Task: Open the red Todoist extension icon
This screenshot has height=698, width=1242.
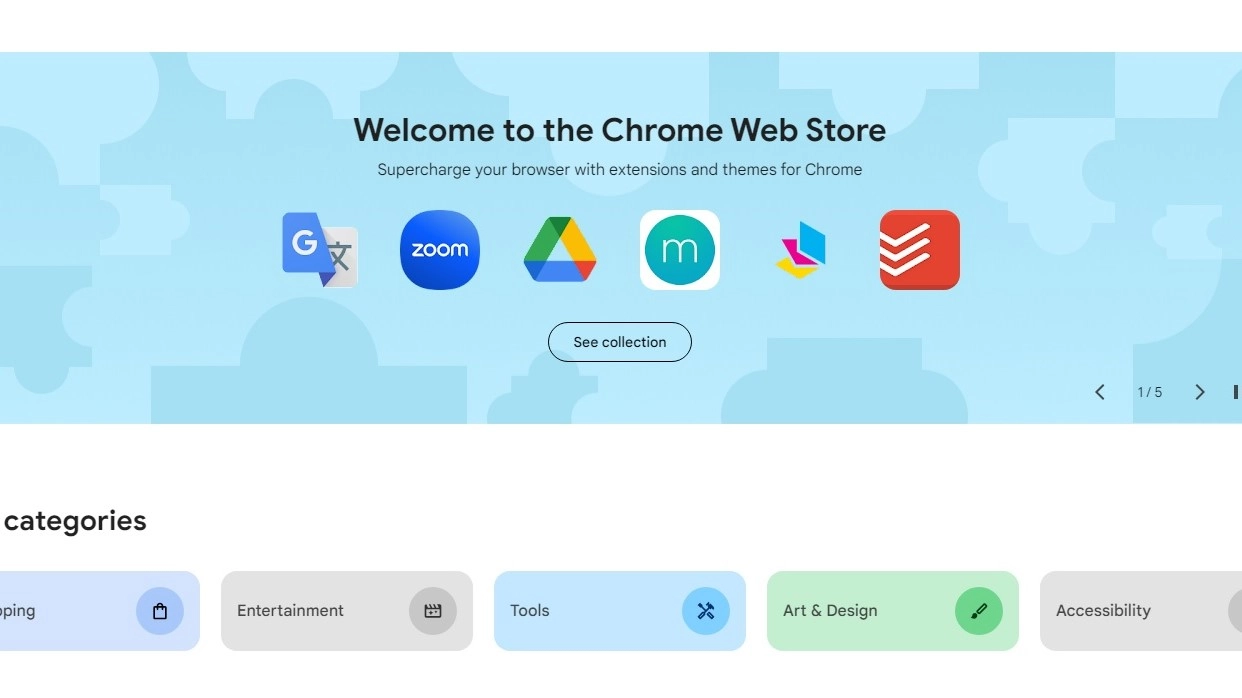Action: tap(920, 250)
